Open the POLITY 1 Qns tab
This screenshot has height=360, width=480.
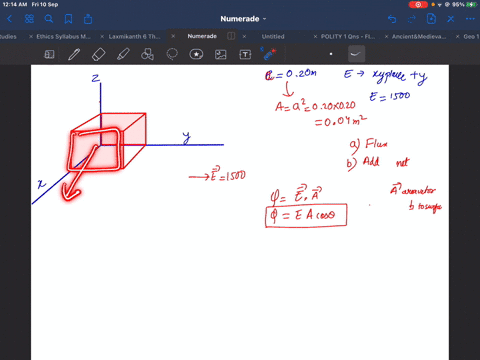click(x=348, y=36)
